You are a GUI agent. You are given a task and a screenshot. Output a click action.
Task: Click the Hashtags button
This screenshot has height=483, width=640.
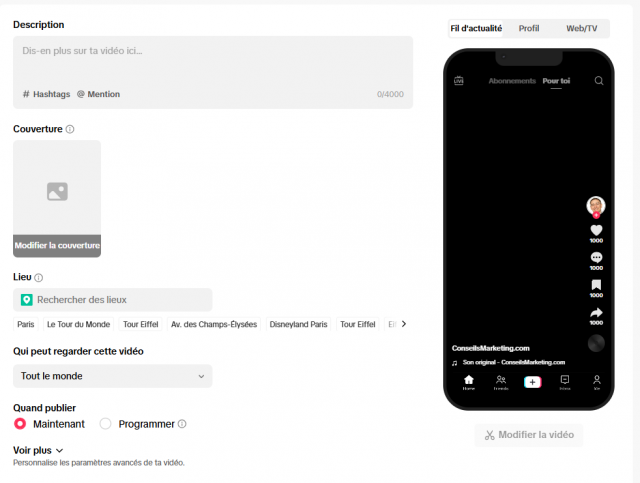[47, 94]
